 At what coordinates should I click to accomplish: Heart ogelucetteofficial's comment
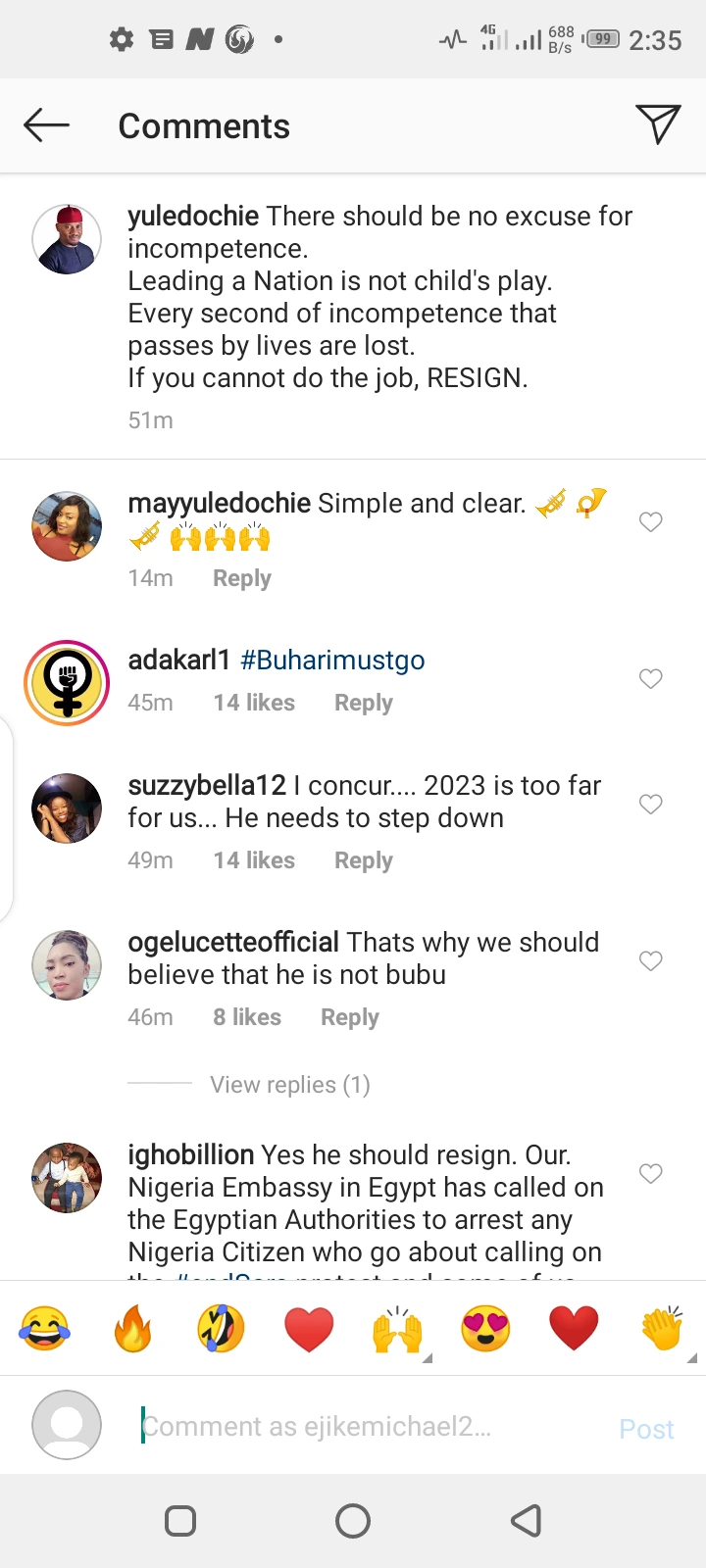click(x=651, y=961)
